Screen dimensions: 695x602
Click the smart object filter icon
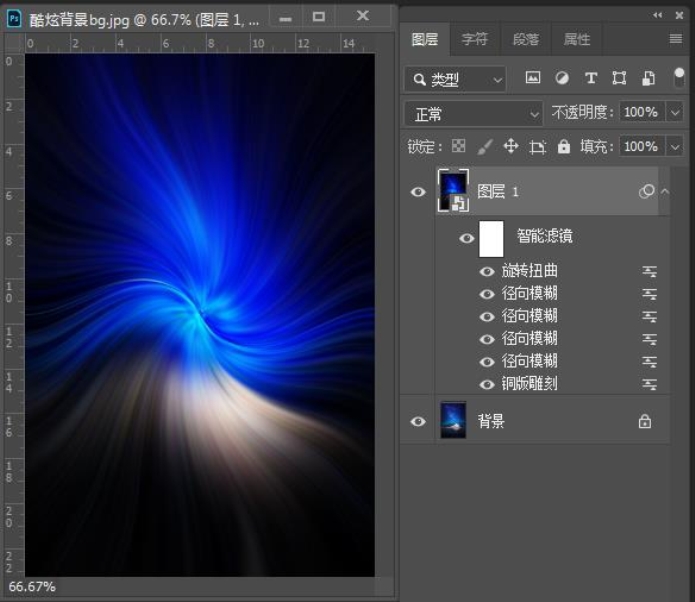click(x=648, y=78)
